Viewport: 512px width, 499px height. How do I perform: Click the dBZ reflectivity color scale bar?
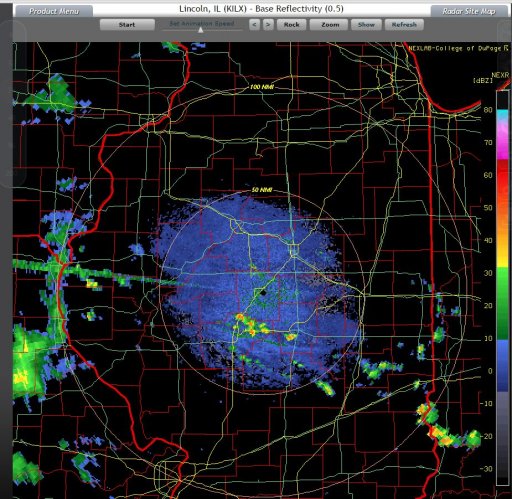pyautogui.click(x=502, y=288)
